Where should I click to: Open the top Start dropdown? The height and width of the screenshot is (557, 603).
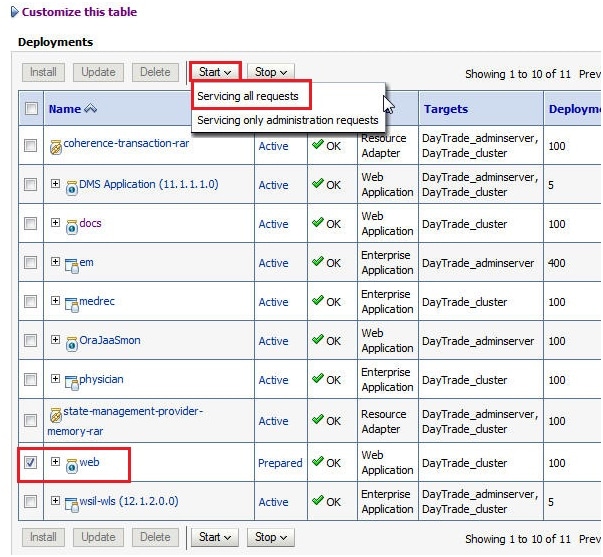click(215, 72)
